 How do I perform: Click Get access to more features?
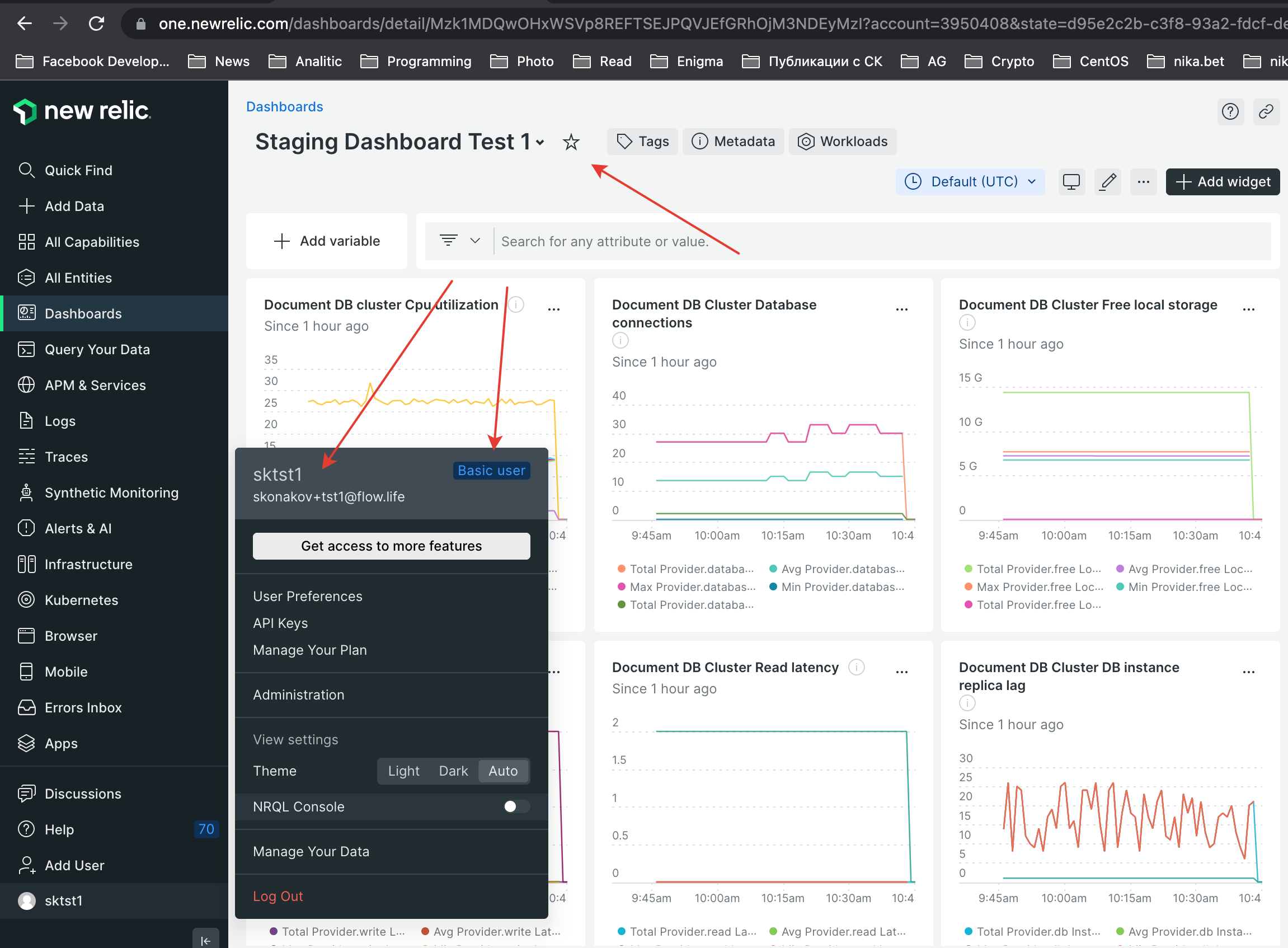[x=391, y=546]
